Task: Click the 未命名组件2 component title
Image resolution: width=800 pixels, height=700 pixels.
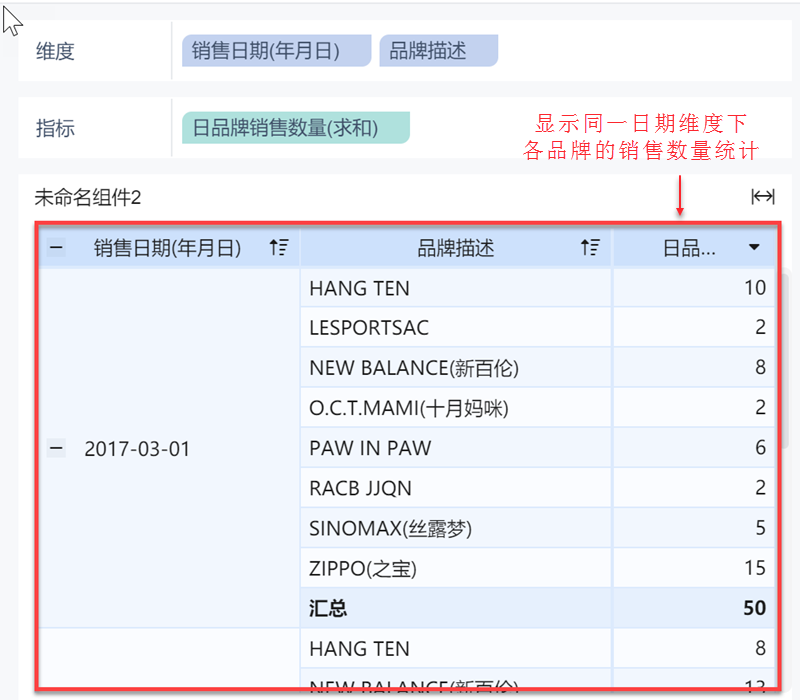Action: click(88, 197)
